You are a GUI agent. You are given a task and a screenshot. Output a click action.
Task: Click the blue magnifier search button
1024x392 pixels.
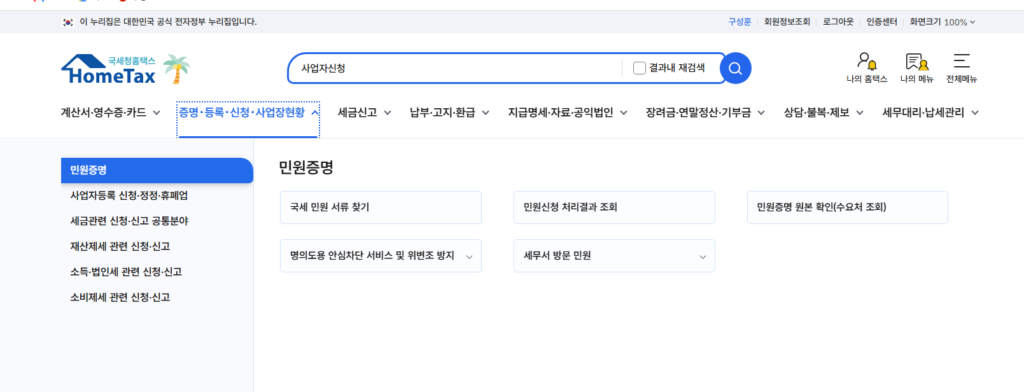[735, 68]
